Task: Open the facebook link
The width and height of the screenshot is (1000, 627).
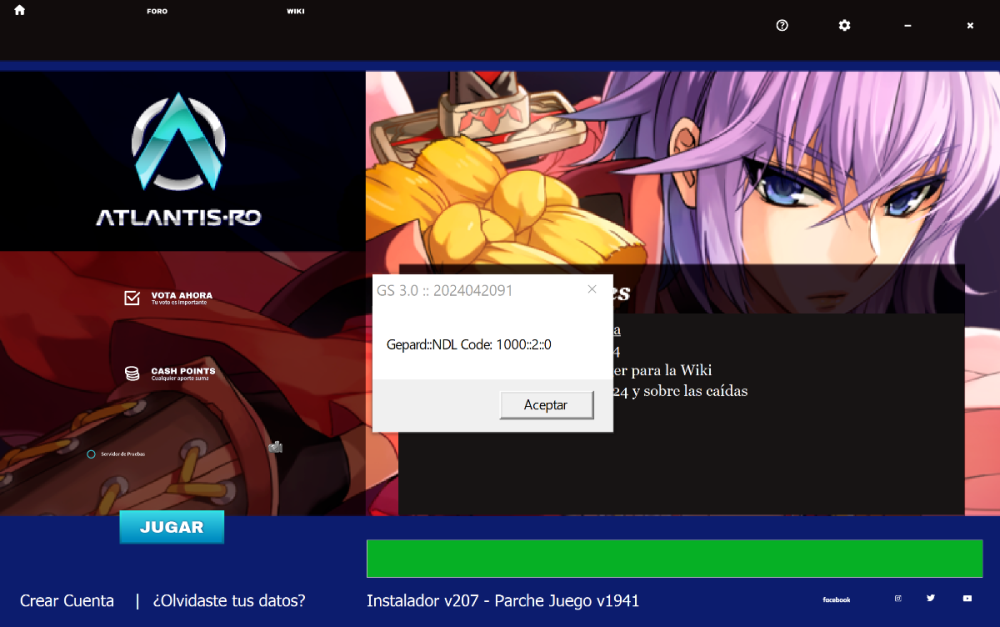Action: point(836,600)
